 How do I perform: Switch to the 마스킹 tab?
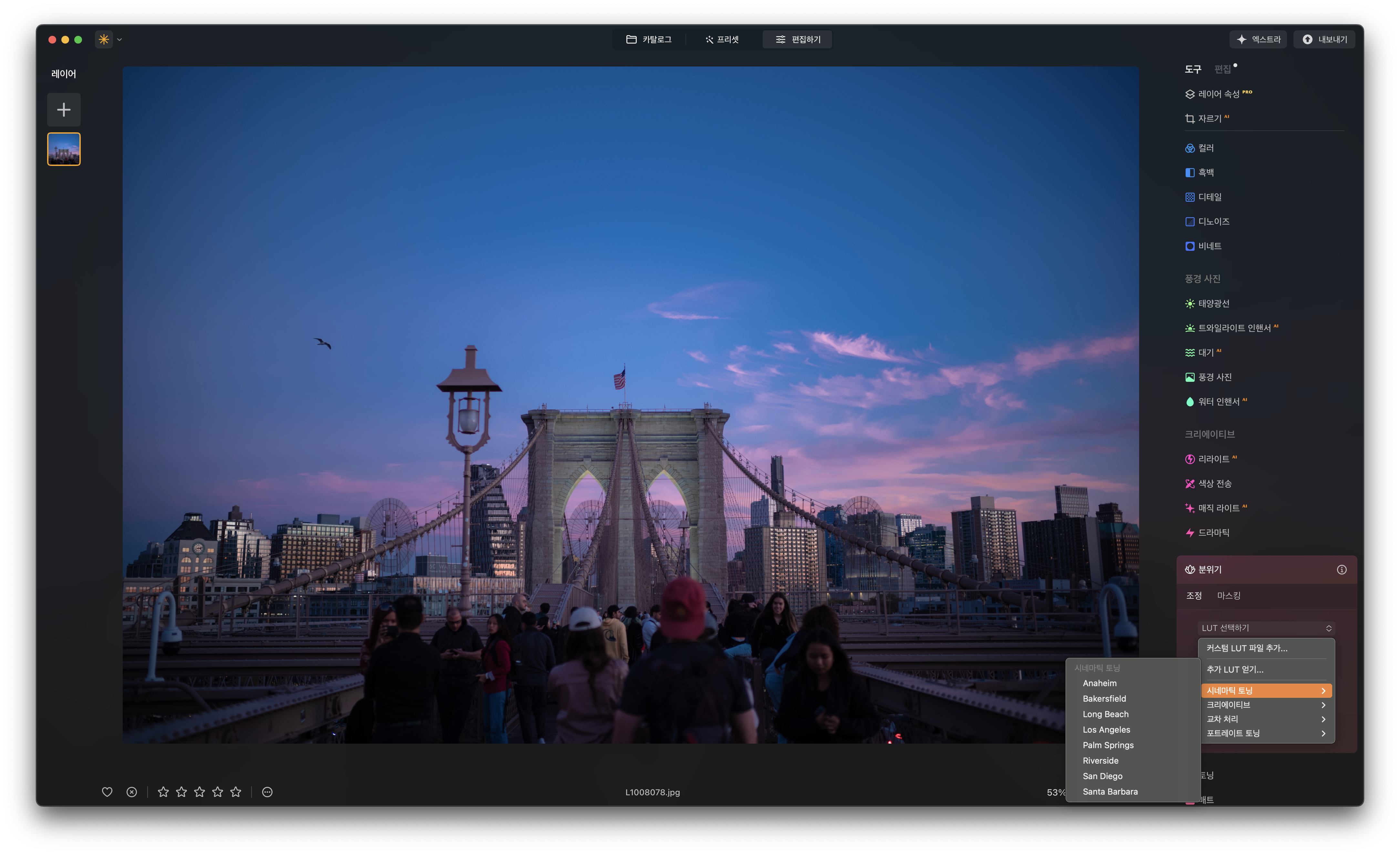pos(1229,596)
